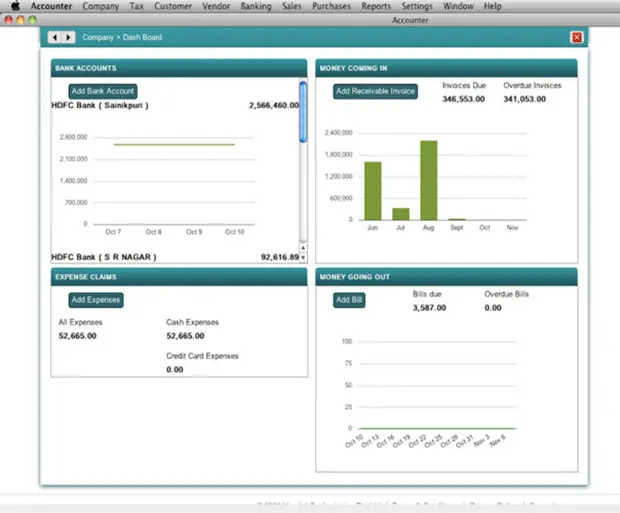620x513 pixels.
Task: Click the All Expenses amount 52,665.00
Action: (78, 336)
